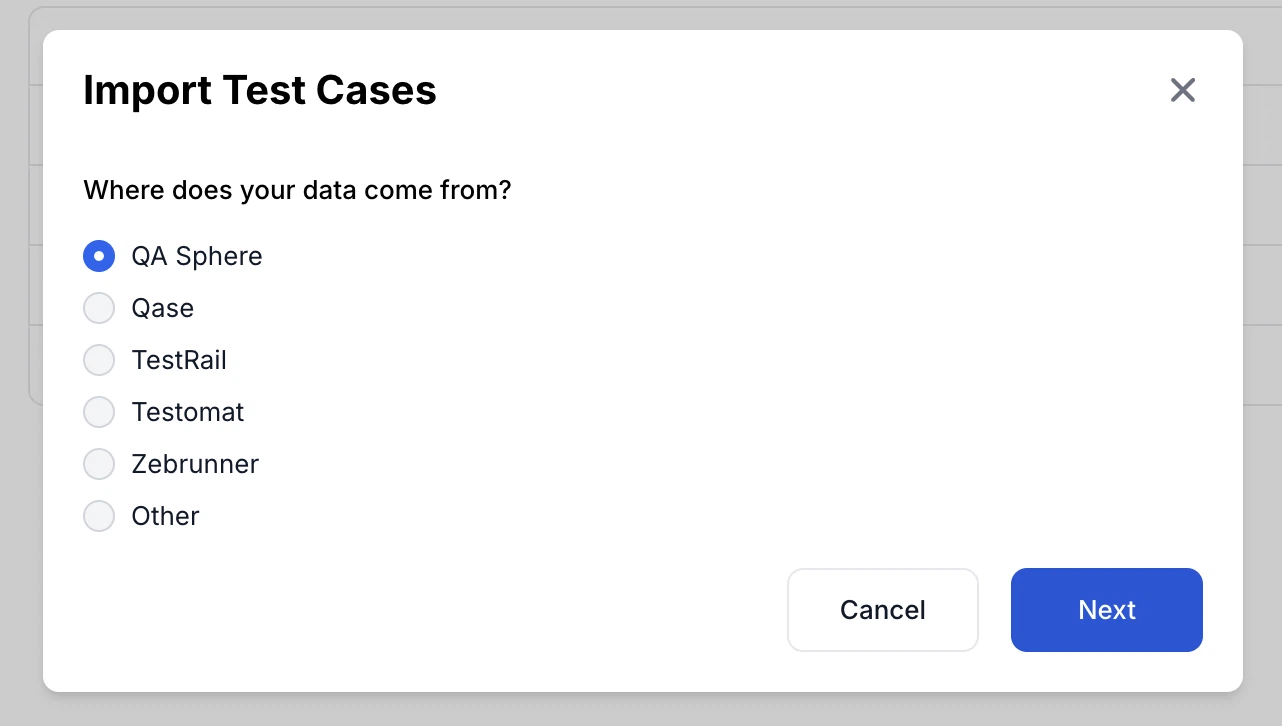Click the QA Sphere label text
The image size is (1282, 726).
pyautogui.click(x=197, y=256)
